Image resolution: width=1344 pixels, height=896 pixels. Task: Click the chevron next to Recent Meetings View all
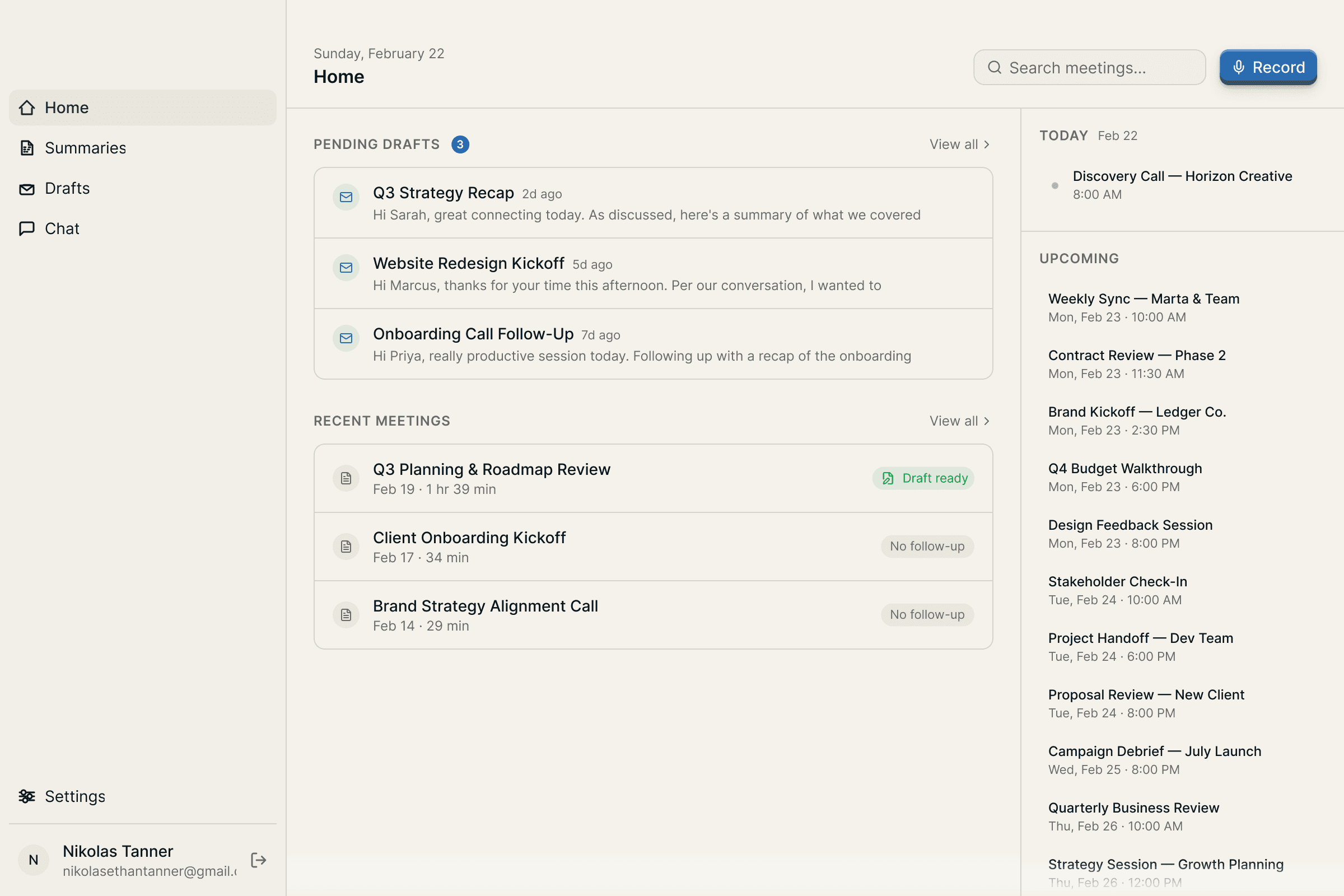coord(986,421)
